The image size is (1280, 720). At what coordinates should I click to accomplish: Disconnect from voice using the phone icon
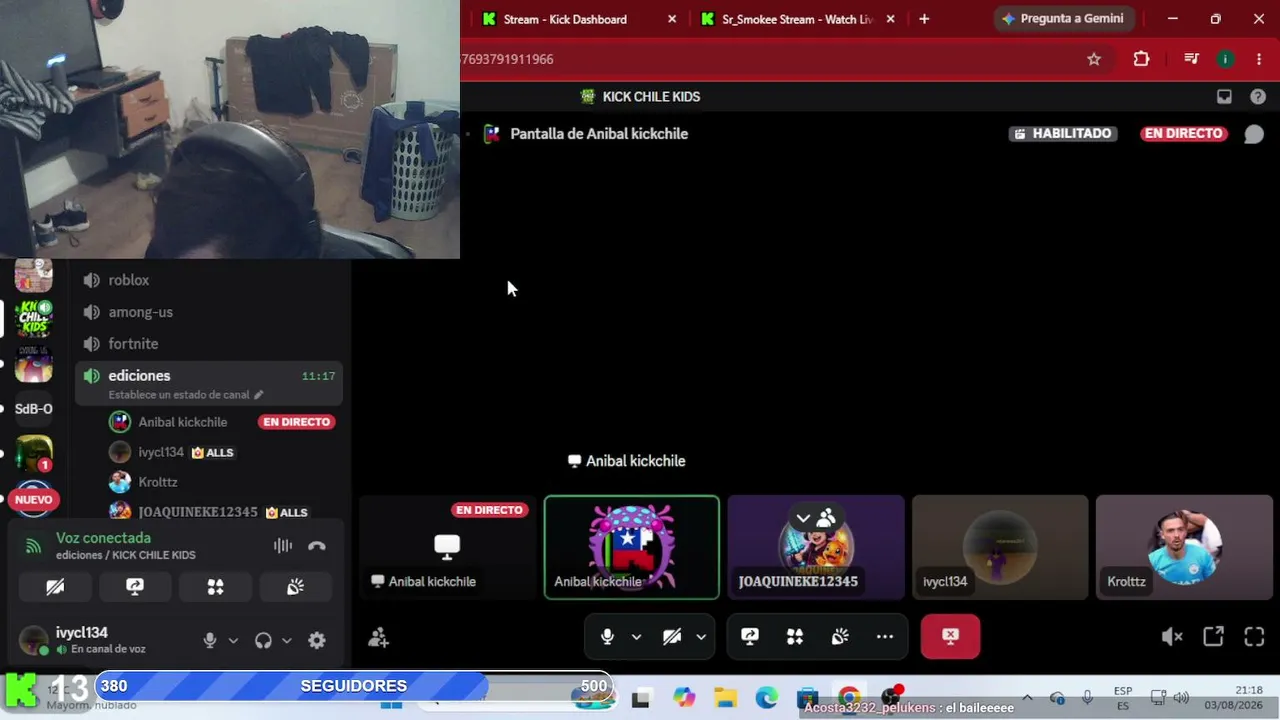317,546
